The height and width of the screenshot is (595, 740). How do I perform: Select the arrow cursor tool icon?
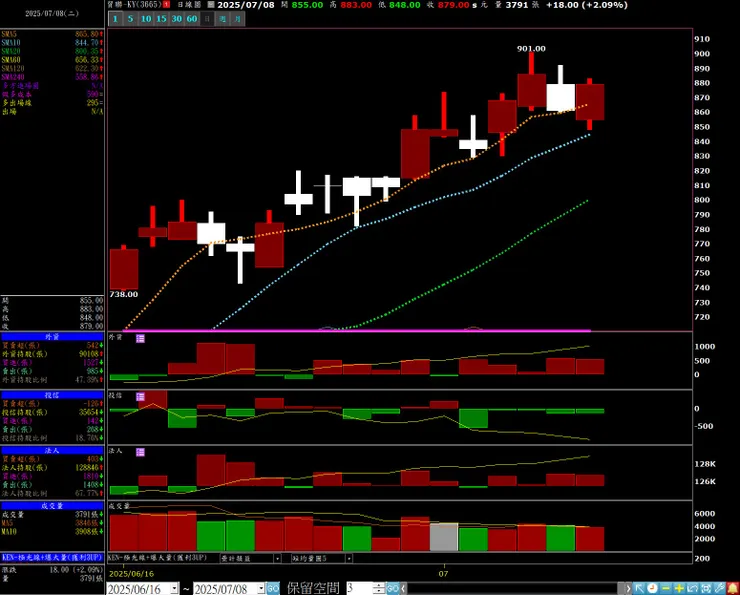pyautogui.click(x=639, y=588)
